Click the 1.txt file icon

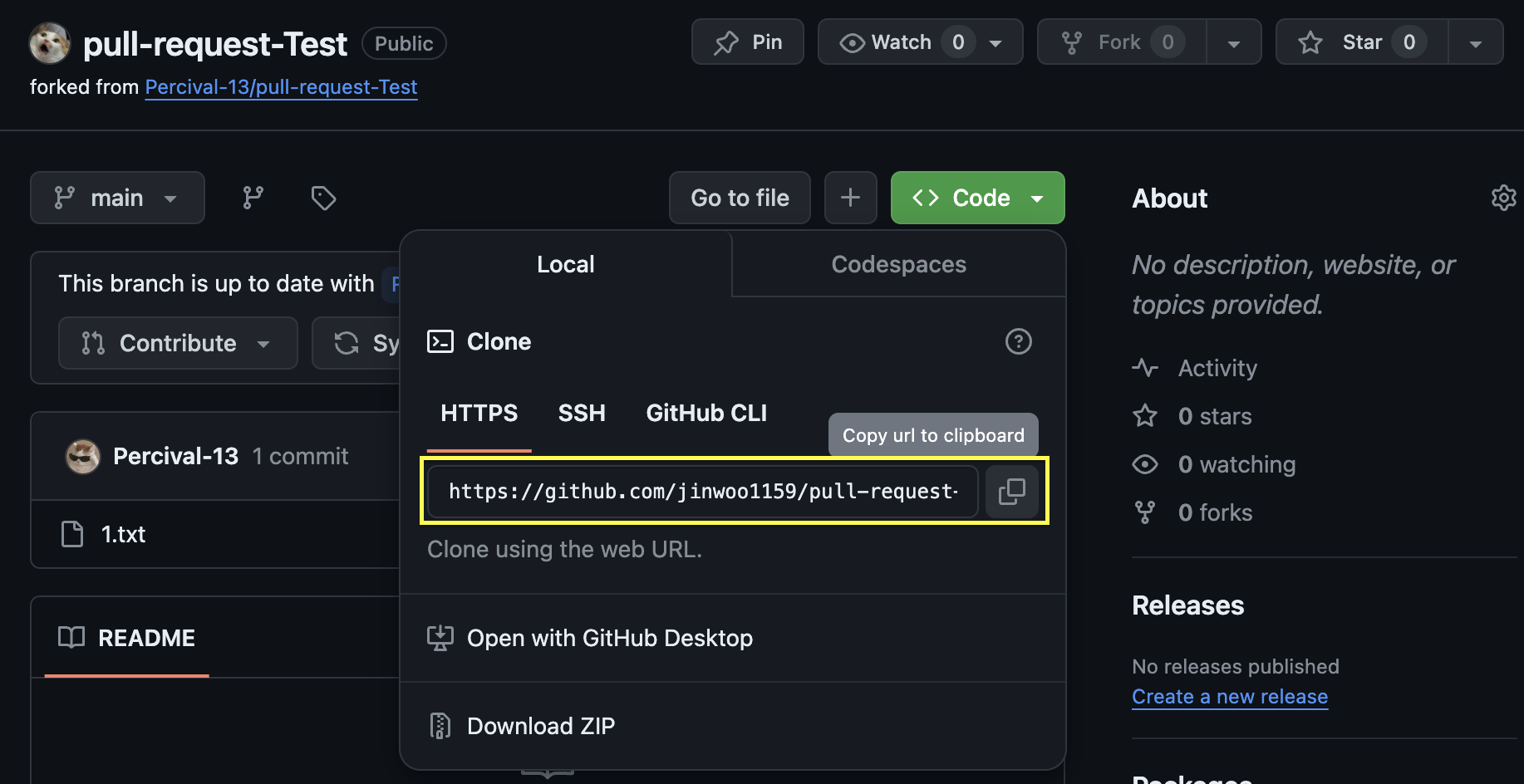[72, 534]
